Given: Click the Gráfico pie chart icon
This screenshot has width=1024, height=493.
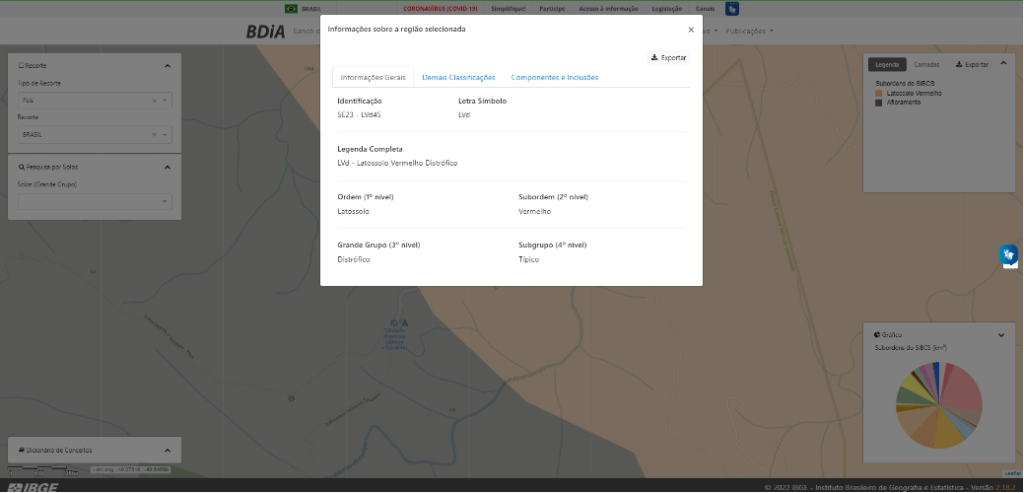Looking at the screenshot, I should pos(877,335).
